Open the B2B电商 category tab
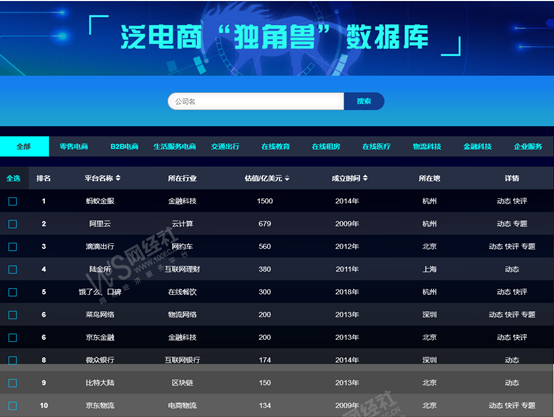The width and height of the screenshot is (554, 417). (x=124, y=146)
